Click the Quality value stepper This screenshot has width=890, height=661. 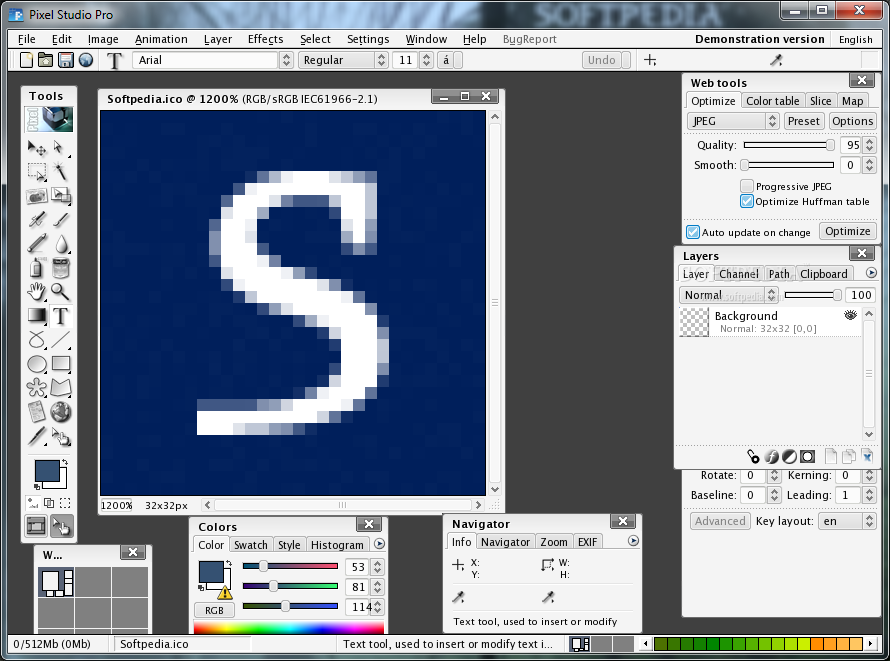(x=870, y=145)
